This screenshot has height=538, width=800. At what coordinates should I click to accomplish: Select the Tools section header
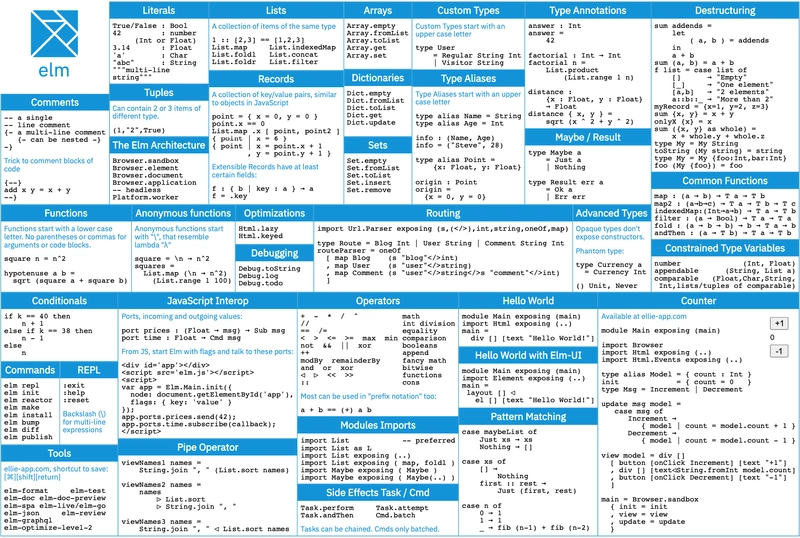[x=59, y=453]
